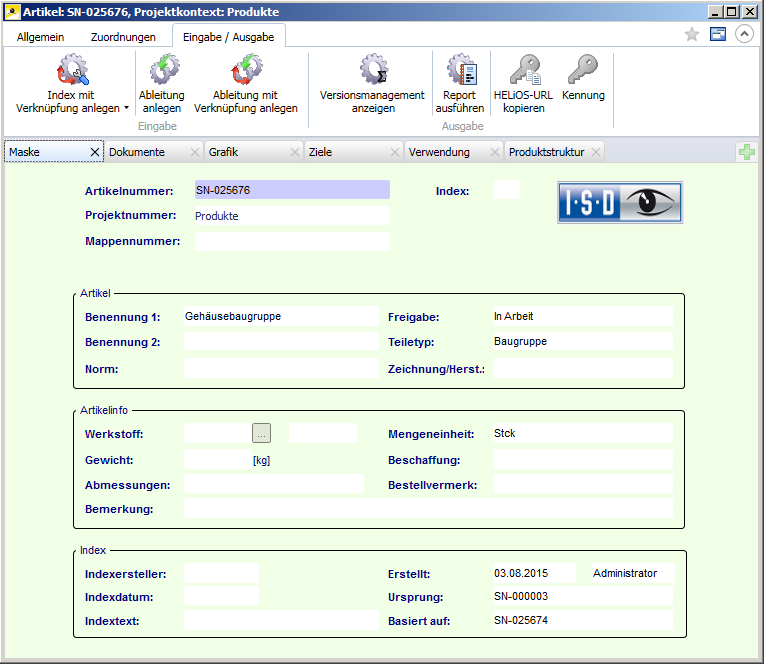This screenshot has height=664, width=764.
Task: Click the ISD logo image
Action: [619, 202]
